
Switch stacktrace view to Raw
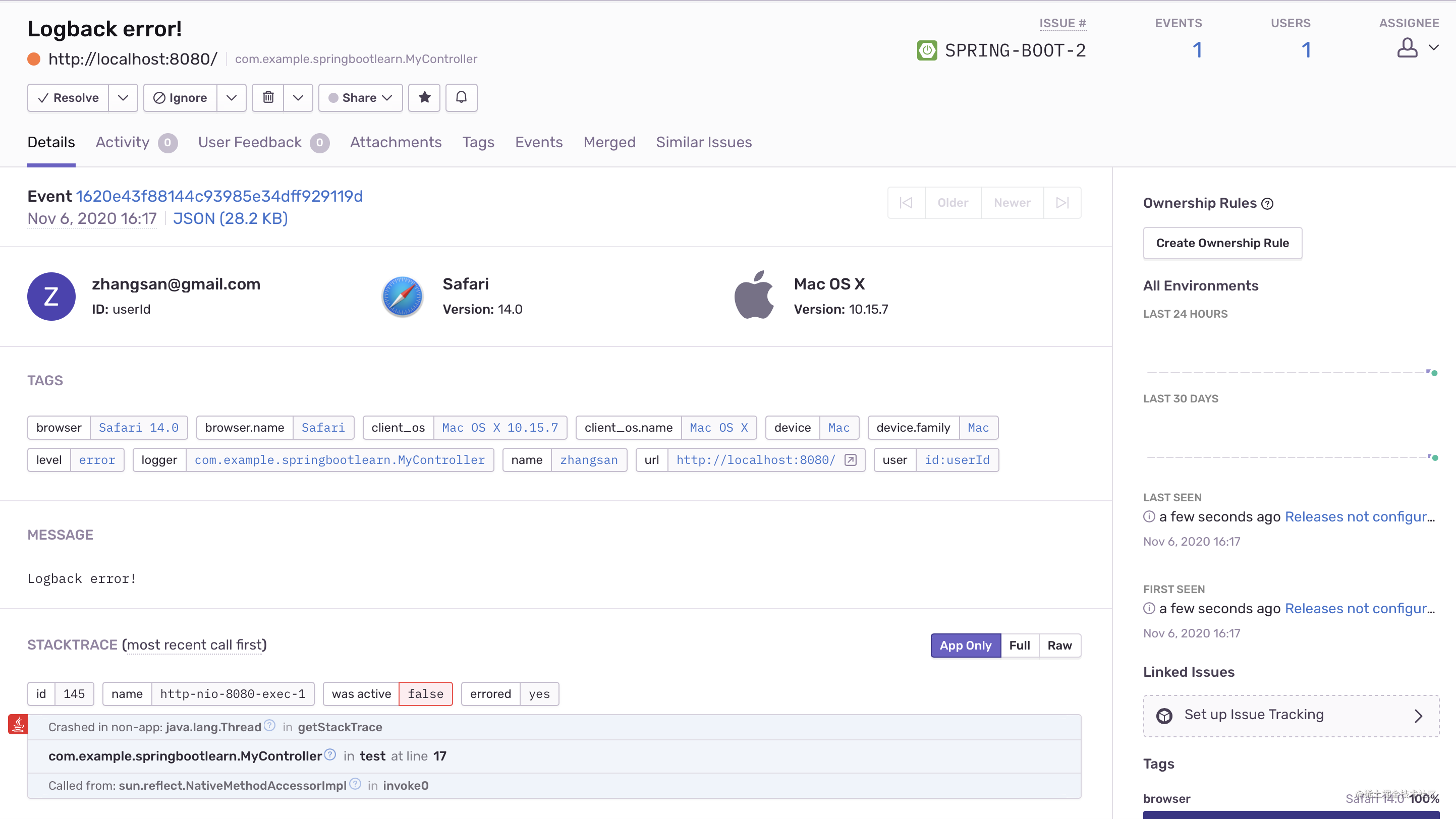coord(1059,645)
